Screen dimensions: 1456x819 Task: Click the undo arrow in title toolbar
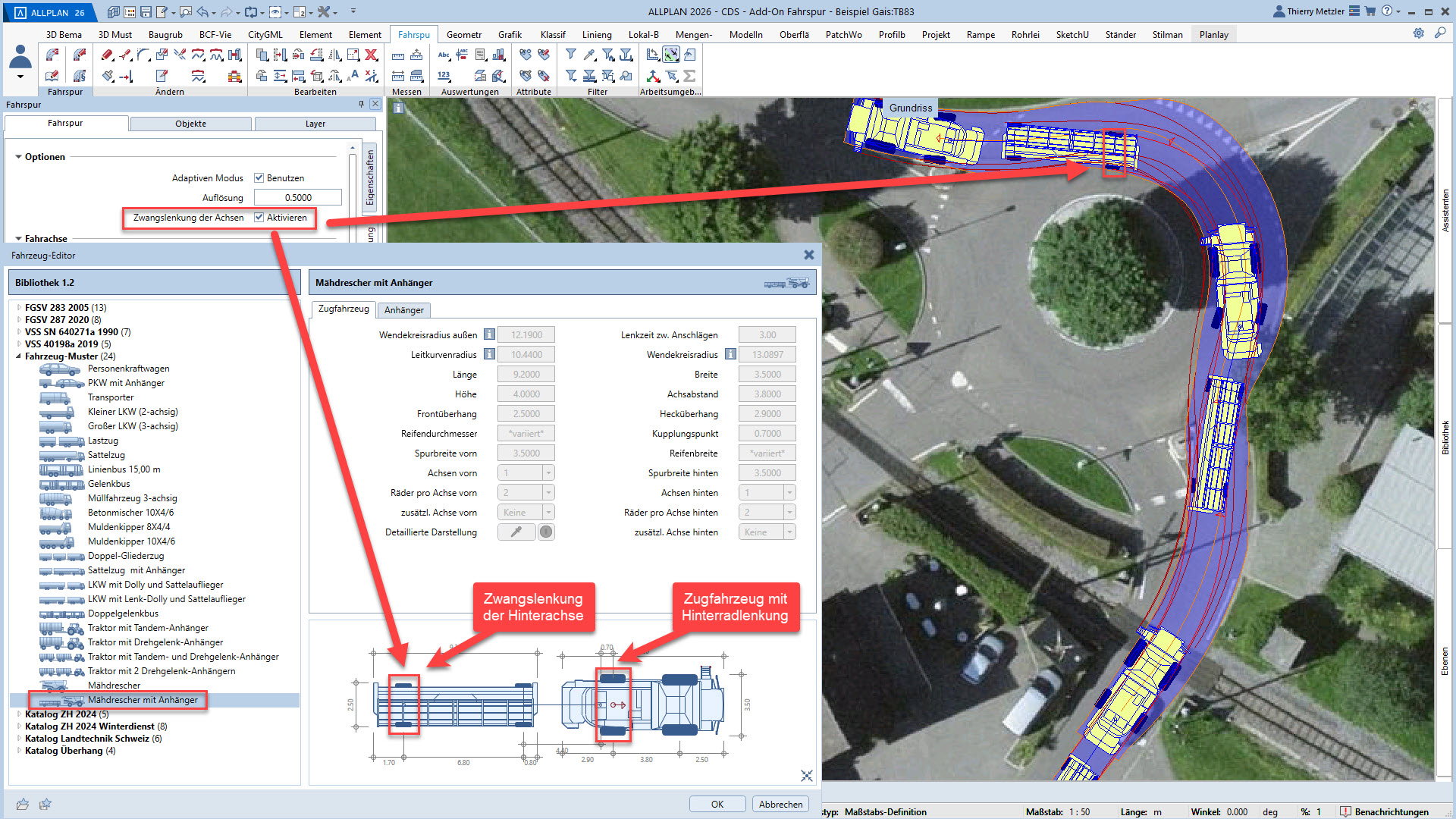click(202, 12)
